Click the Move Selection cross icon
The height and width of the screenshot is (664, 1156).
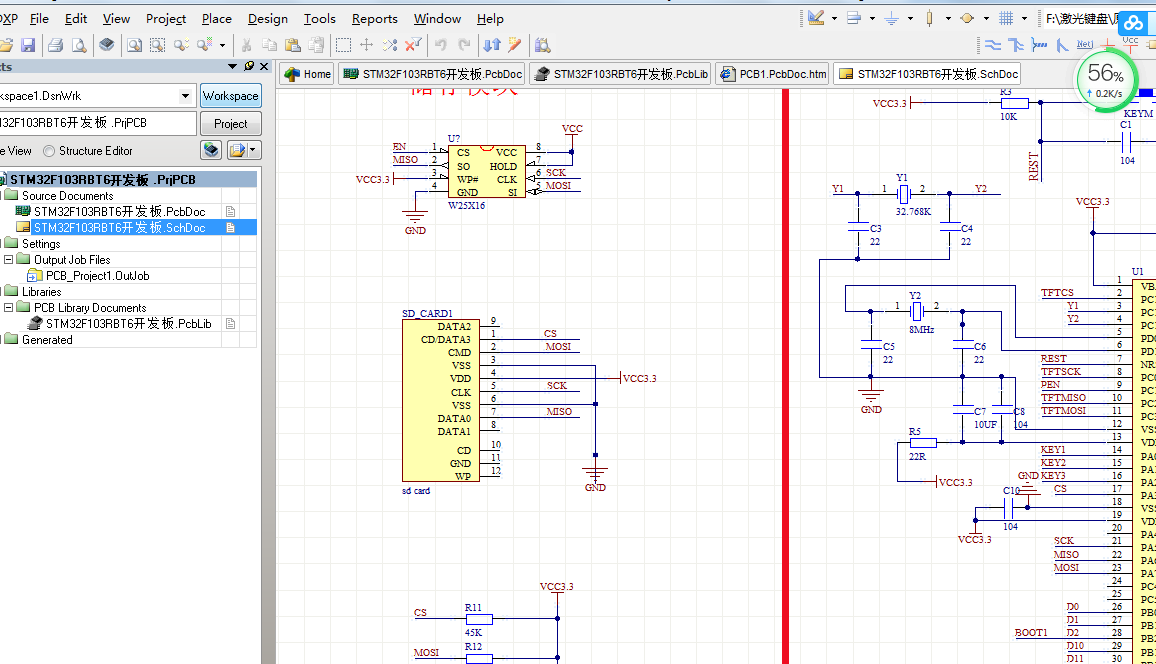point(366,46)
